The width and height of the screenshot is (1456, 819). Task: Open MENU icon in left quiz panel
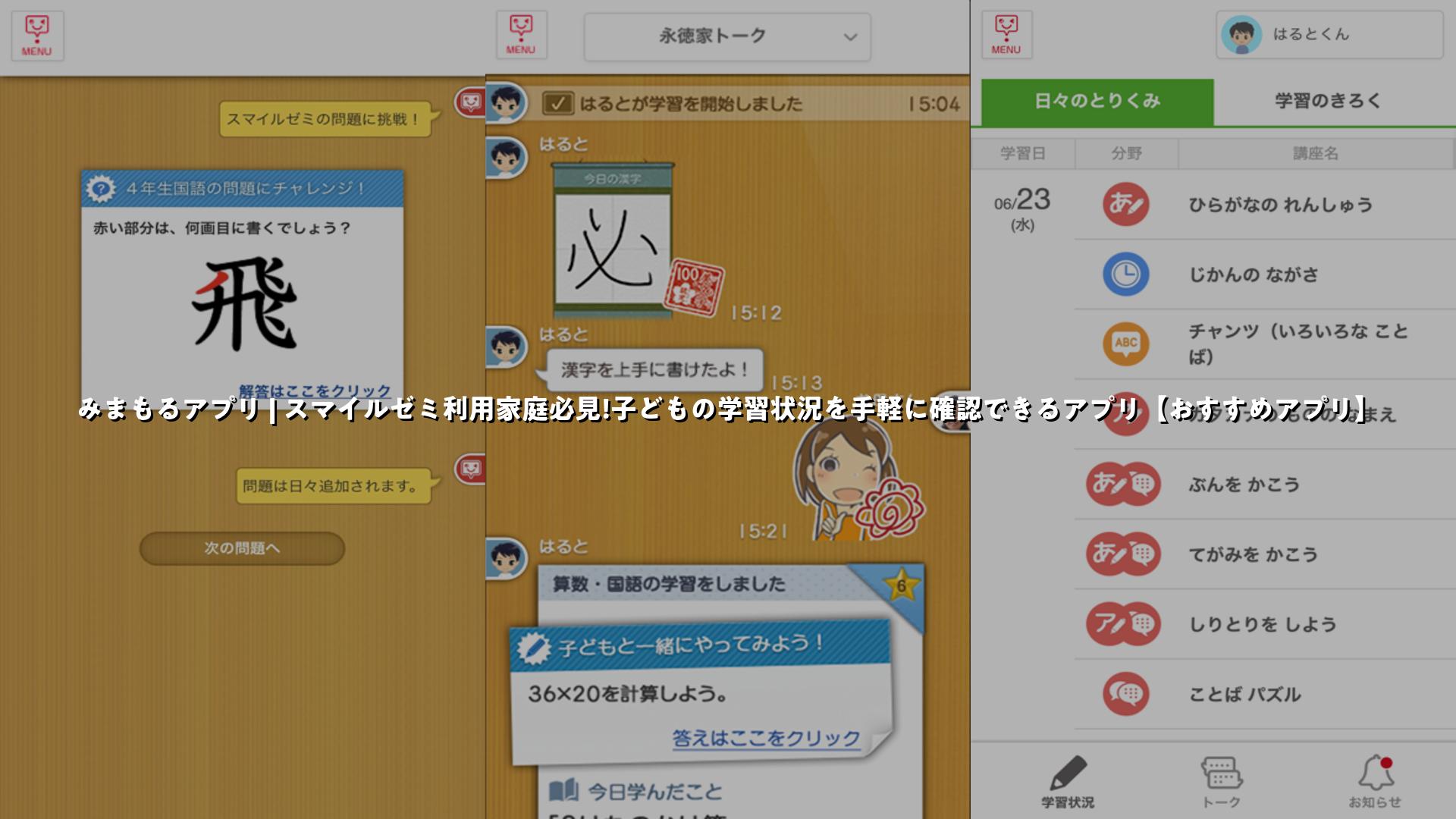[x=37, y=36]
